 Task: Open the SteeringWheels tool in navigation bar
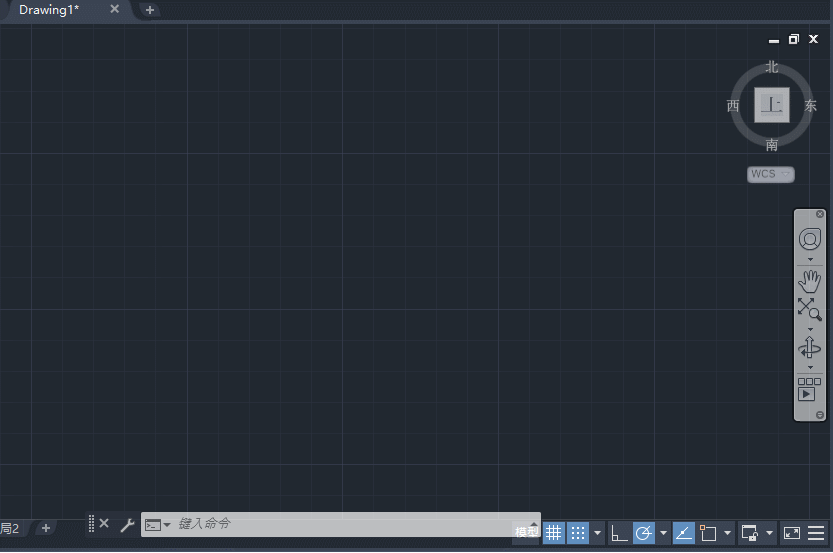click(x=810, y=239)
